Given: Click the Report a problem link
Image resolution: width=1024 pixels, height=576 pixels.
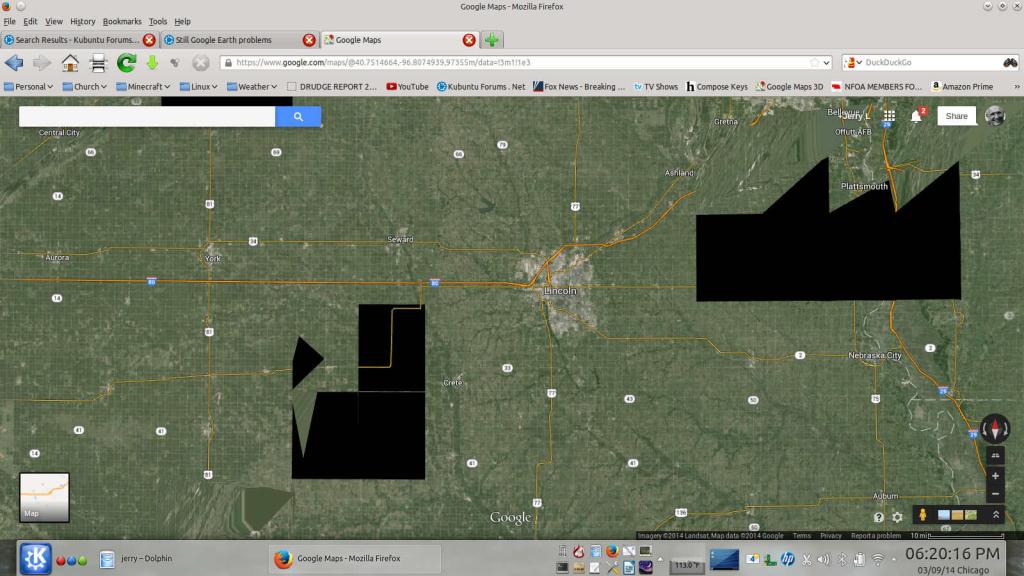Looking at the screenshot, I should tap(875, 536).
